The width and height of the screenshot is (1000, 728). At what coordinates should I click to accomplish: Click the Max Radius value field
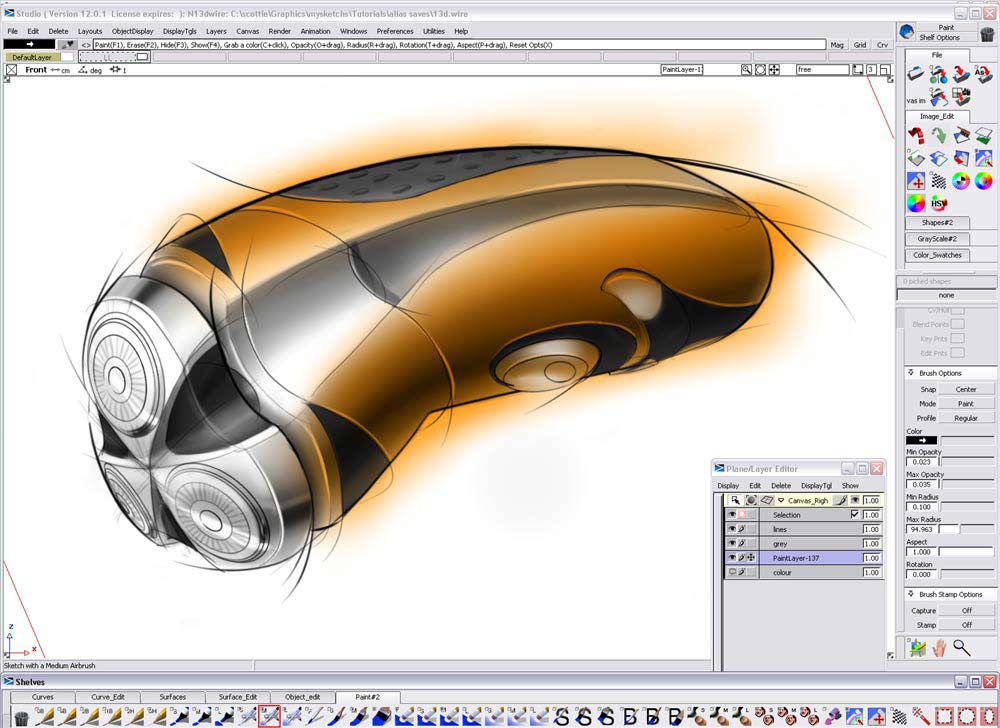tap(922, 530)
